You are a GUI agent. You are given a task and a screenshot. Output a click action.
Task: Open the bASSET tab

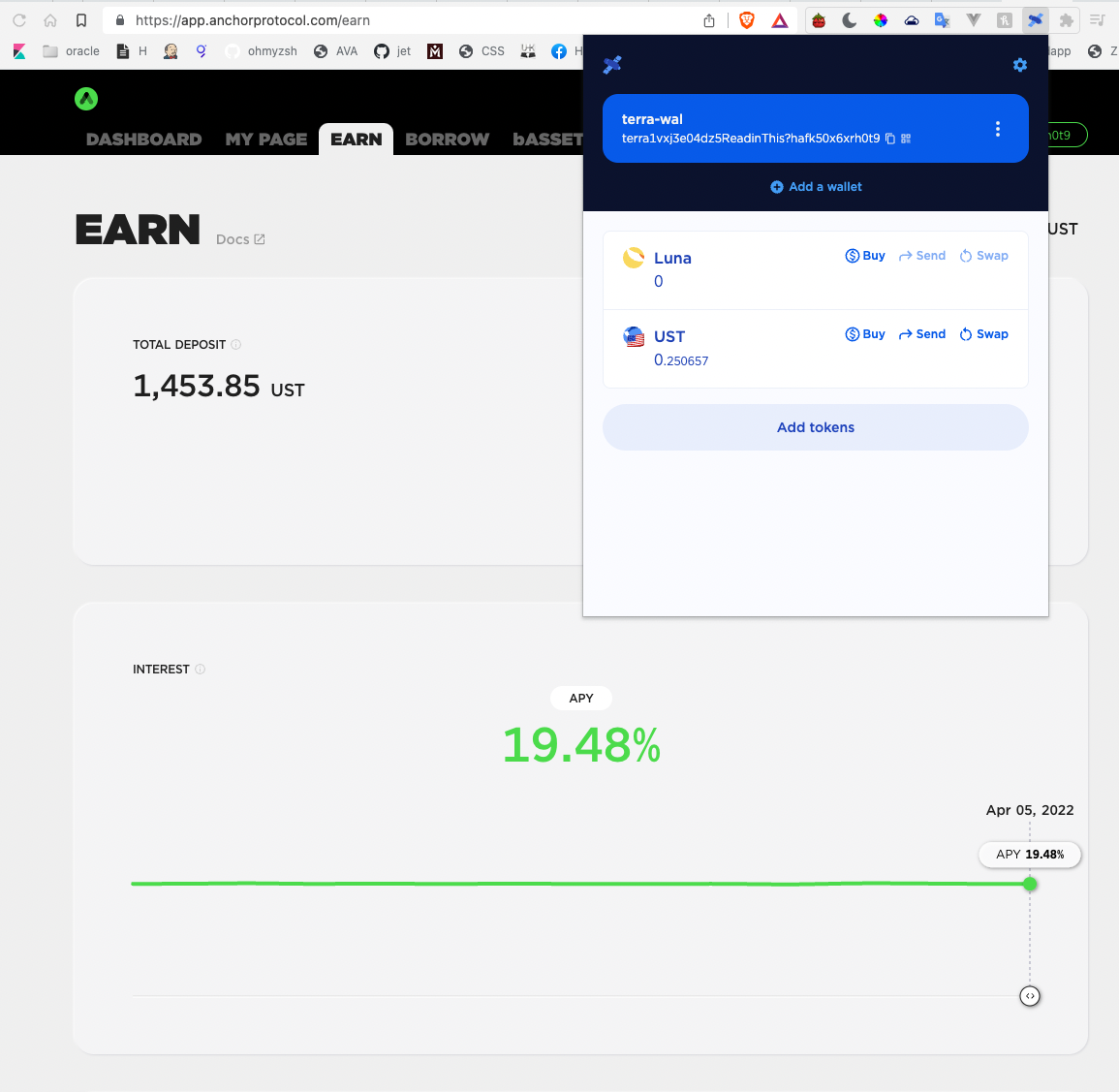tap(547, 140)
